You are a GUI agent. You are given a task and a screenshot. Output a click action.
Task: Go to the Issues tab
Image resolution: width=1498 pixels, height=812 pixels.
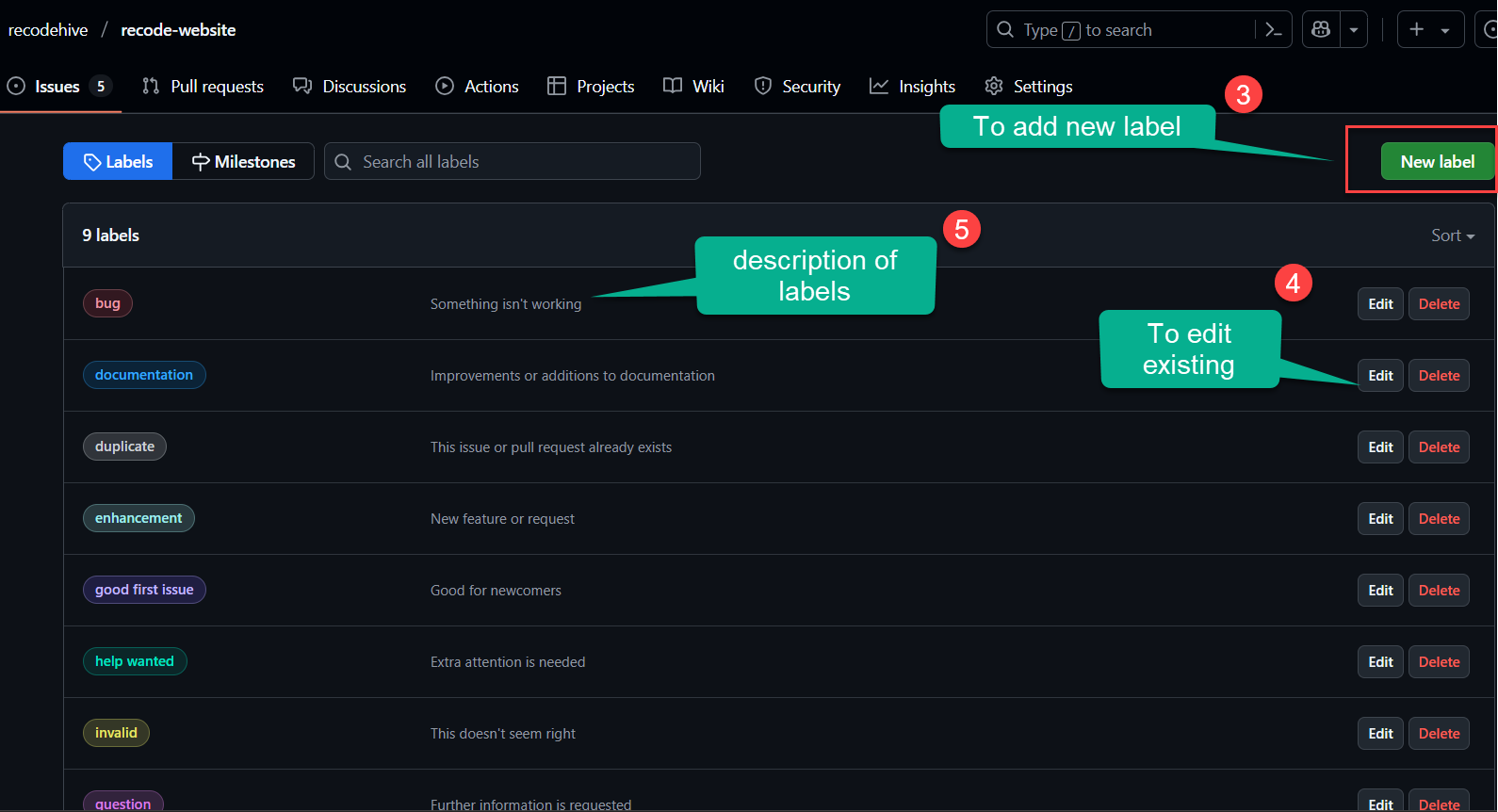tap(59, 87)
